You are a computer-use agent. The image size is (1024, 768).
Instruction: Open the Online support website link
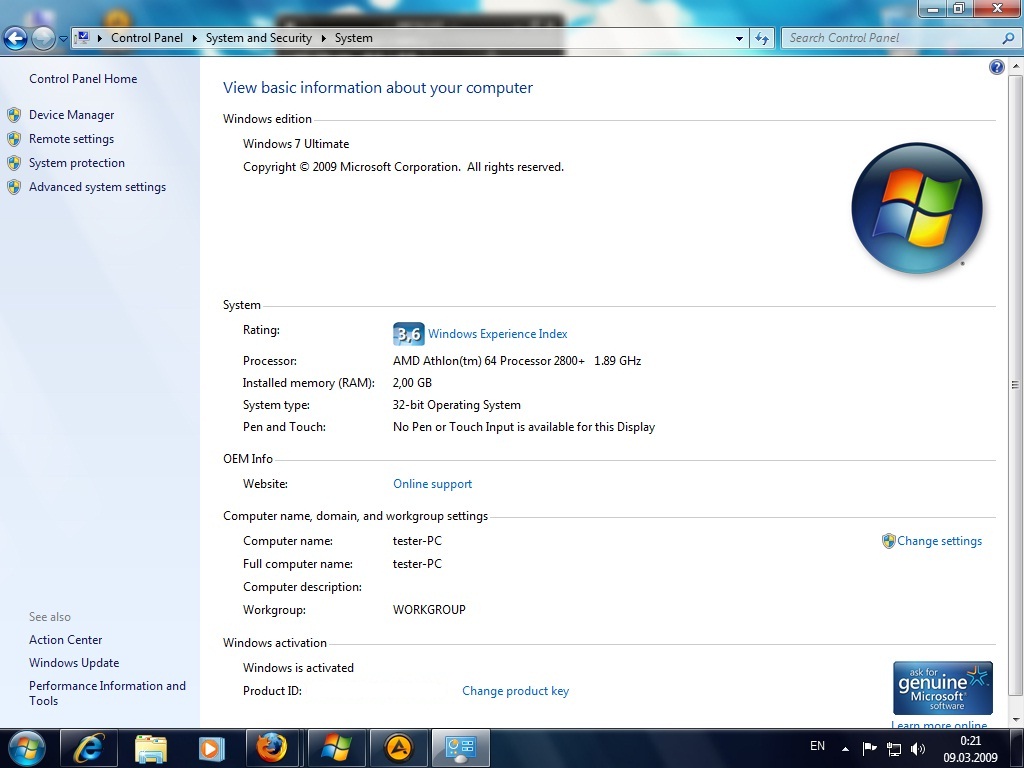click(x=432, y=484)
